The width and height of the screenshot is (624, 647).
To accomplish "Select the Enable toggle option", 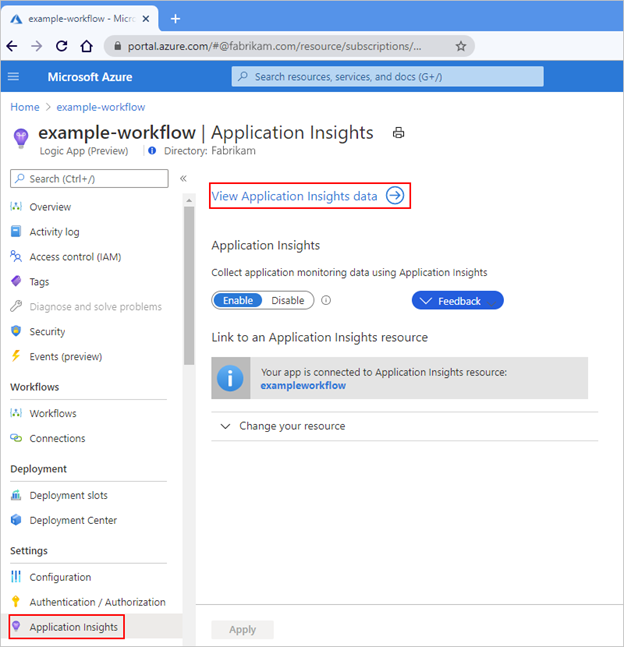I will pos(238,300).
